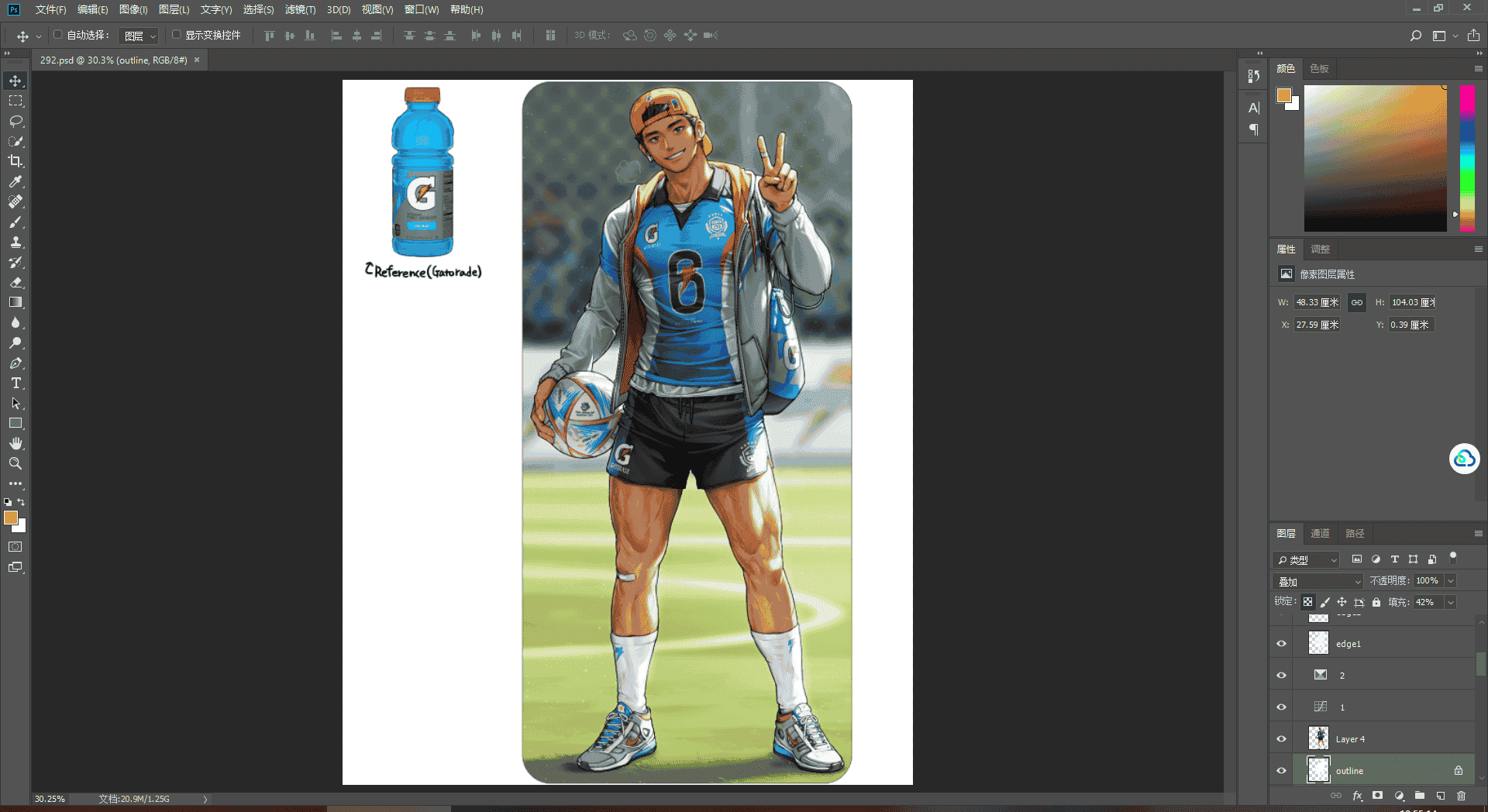This screenshot has width=1488, height=812.
Task: Select the Gradient tool
Action: [x=15, y=302]
